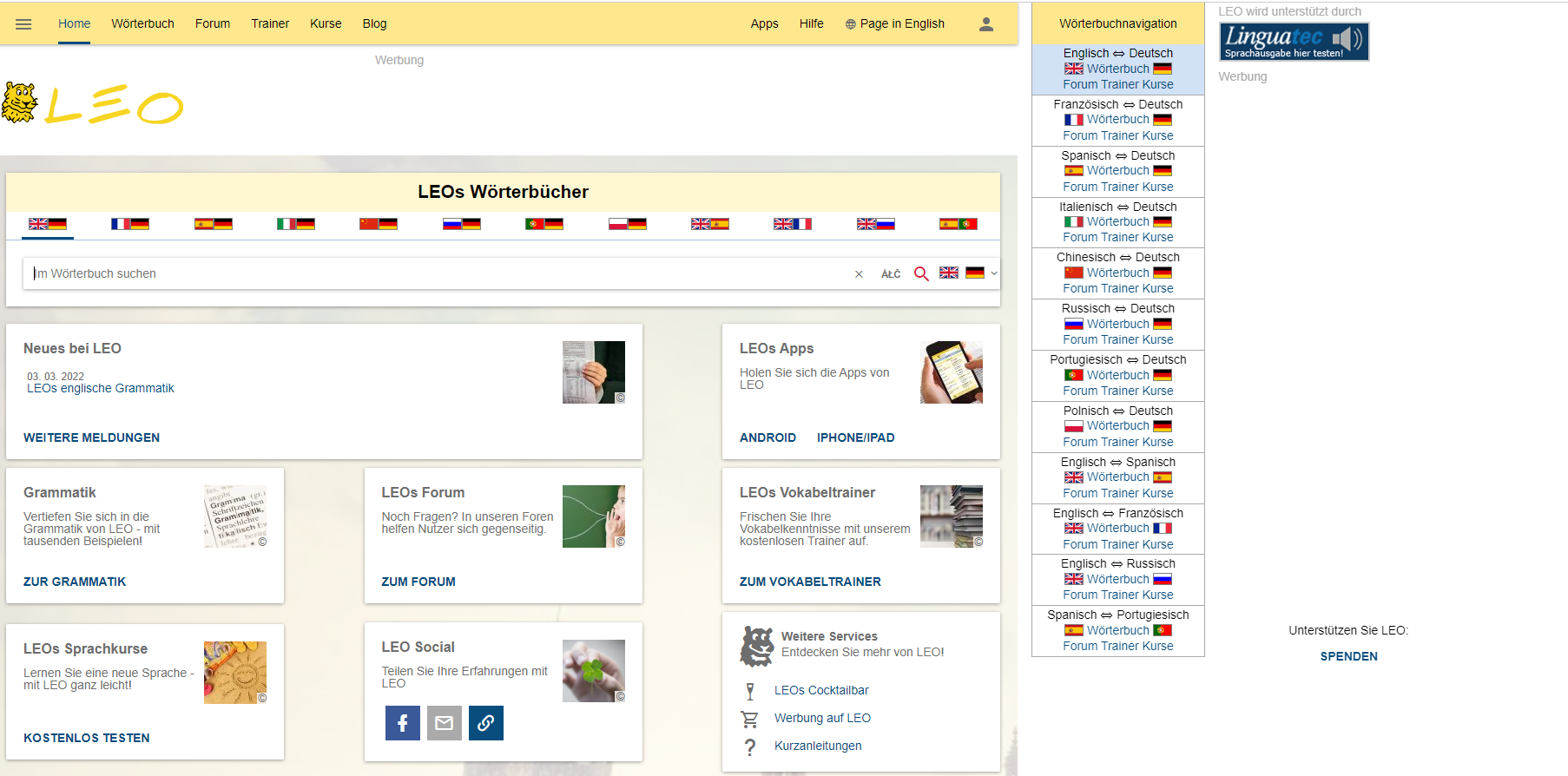Click the LEOs Cocktailbar glass icon

tap(750, 691)
